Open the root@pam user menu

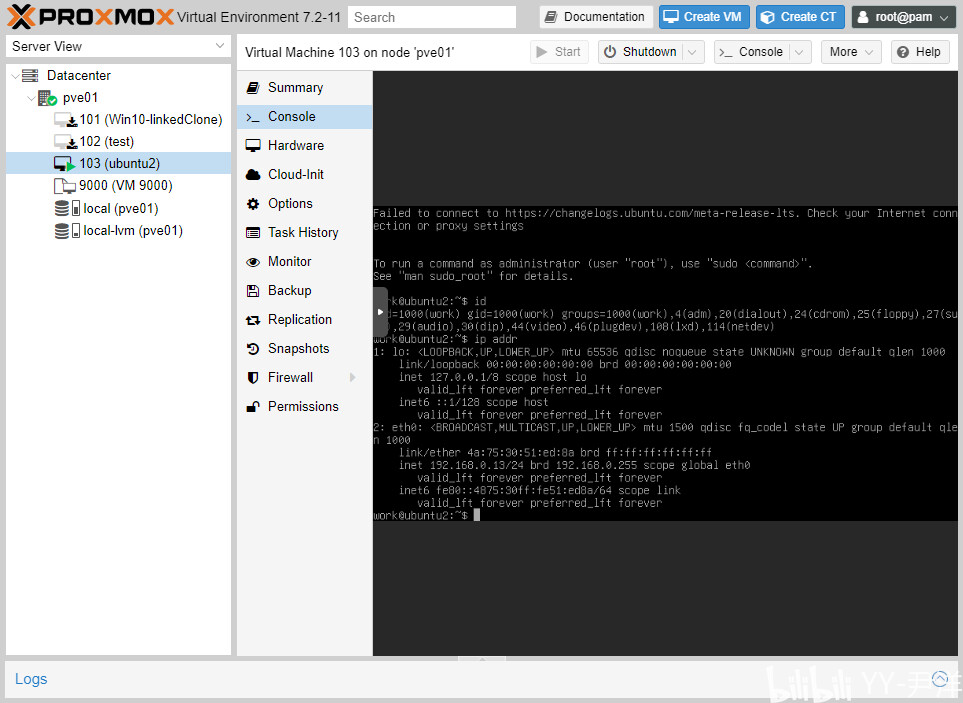click(903, 17)
